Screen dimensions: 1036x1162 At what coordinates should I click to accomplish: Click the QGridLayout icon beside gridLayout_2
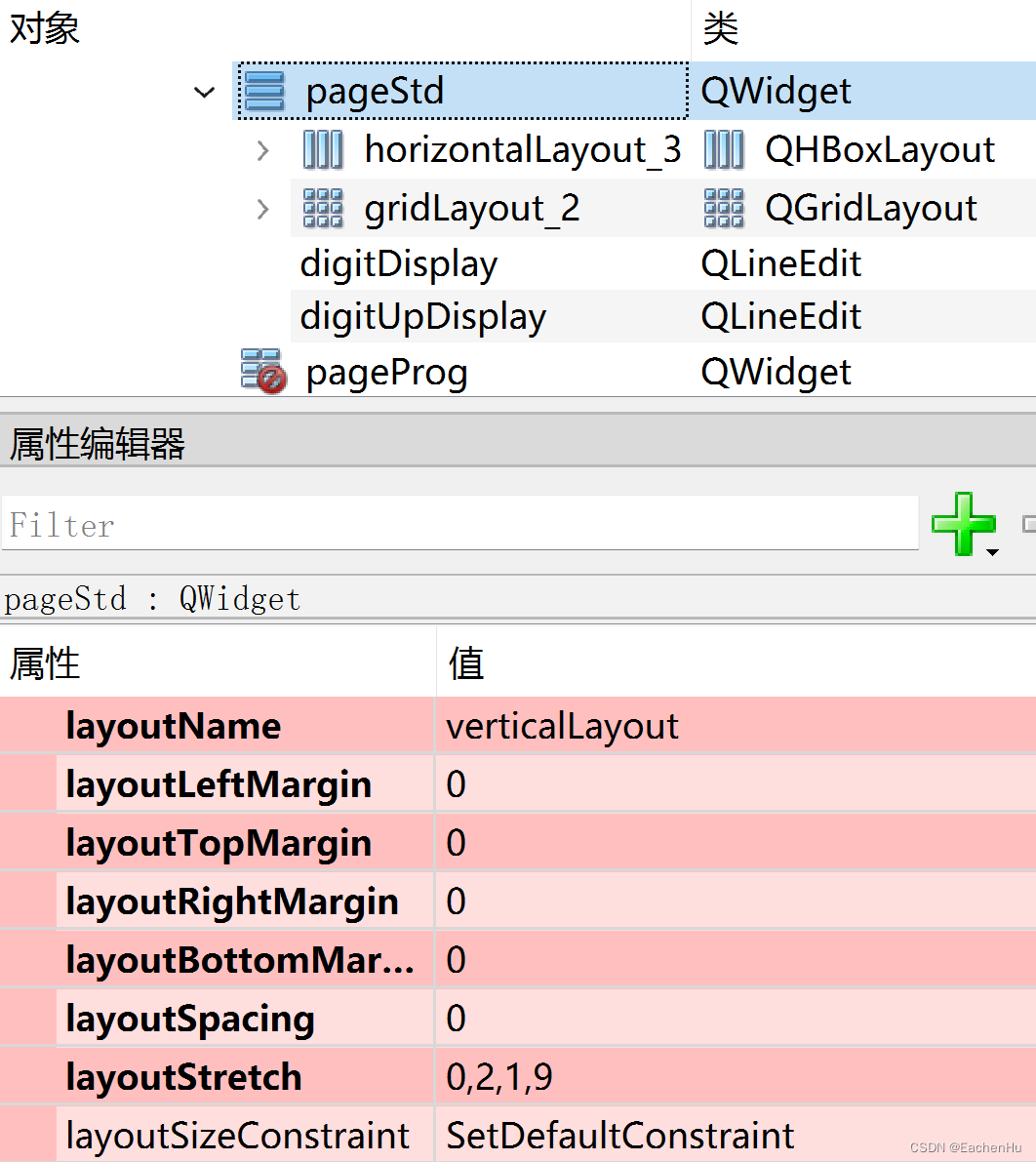[x=322, y=208]
